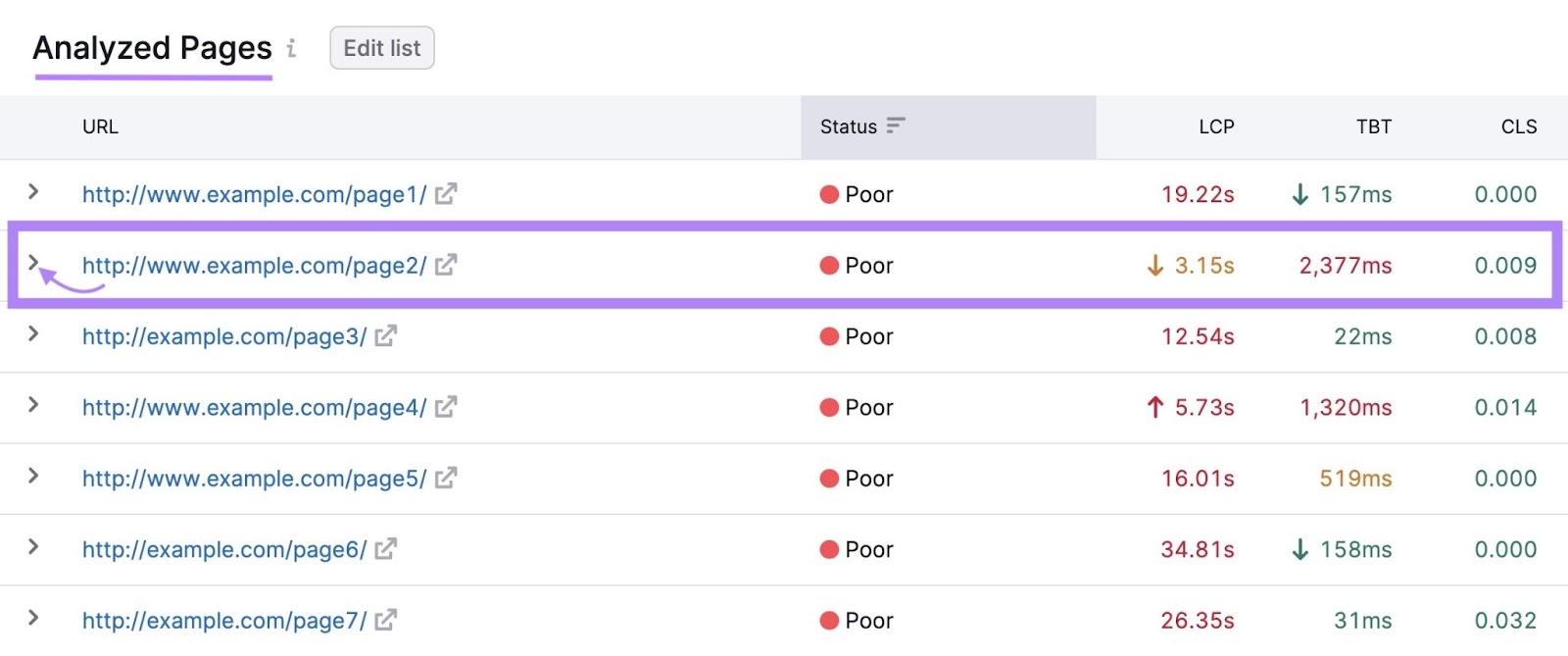Click Poor status in page7 row
This screenshot has width=1568, height=656.
pyautogui.click(x=857, y=621)
